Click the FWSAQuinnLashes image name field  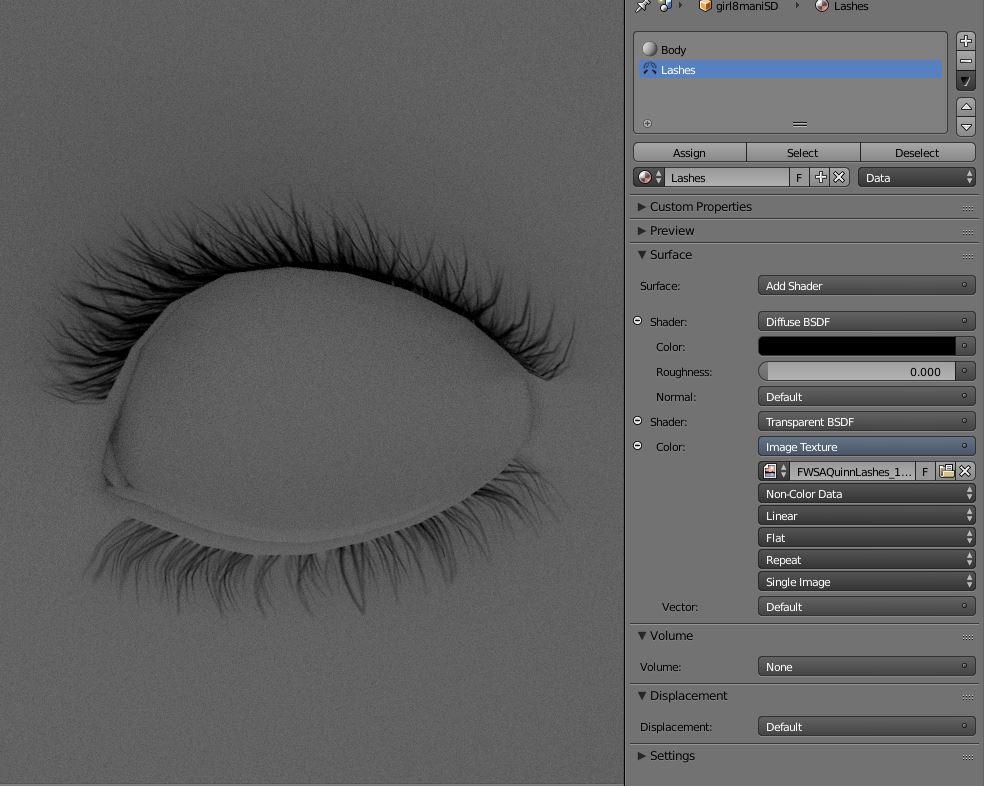point(853,471)
